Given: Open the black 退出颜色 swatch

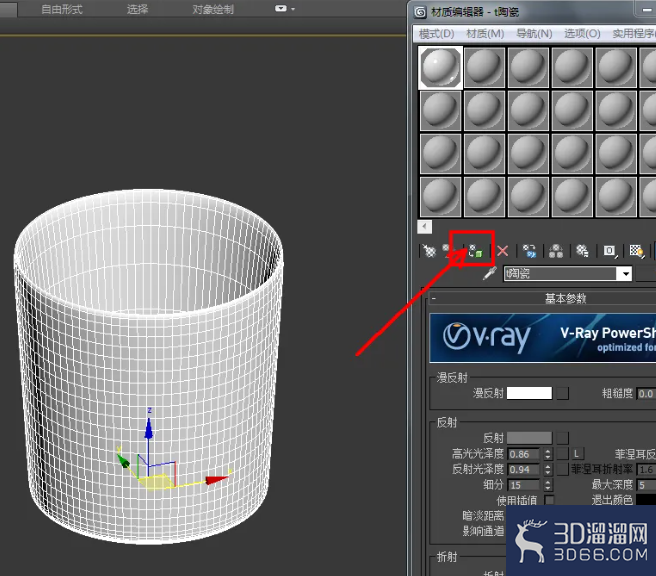Looking at the screenshot, I should 646,499.
